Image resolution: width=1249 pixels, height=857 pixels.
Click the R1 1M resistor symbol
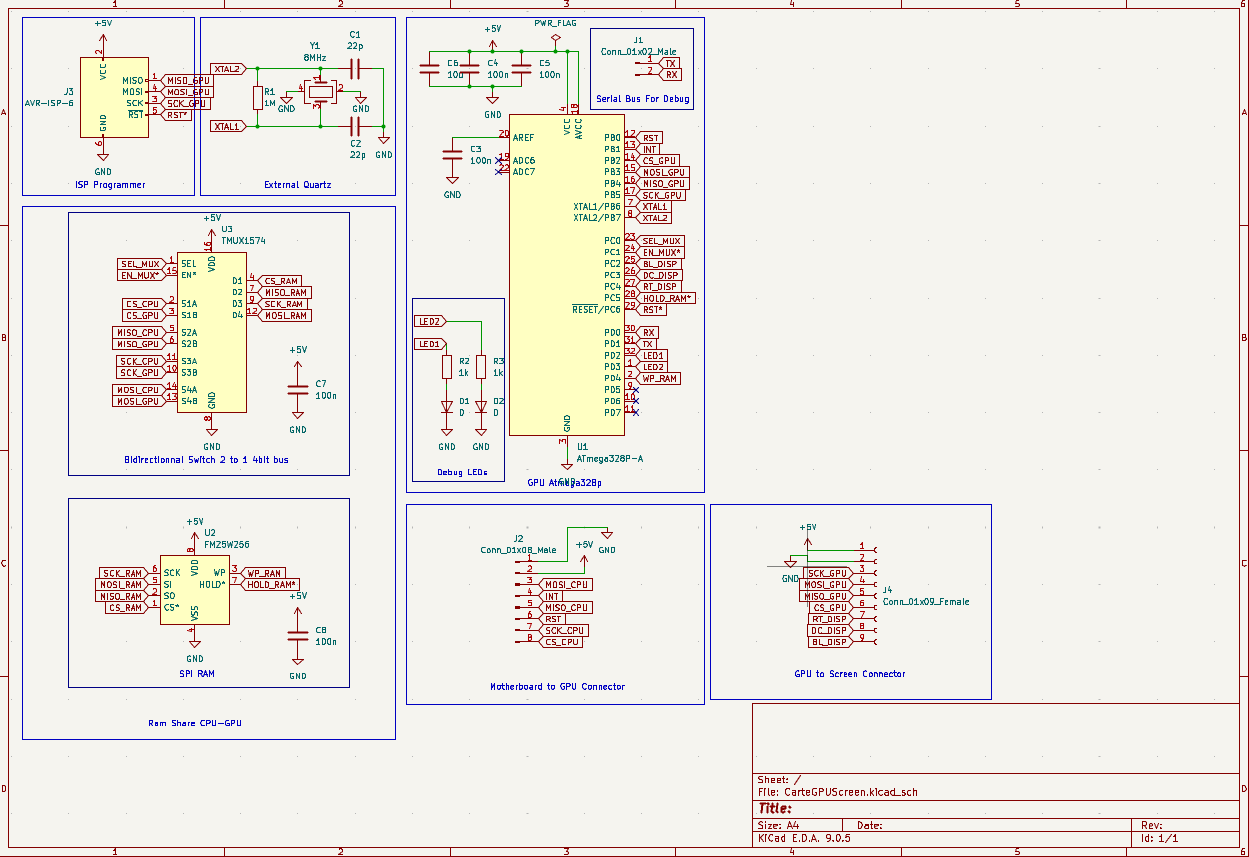pos(258,97)
